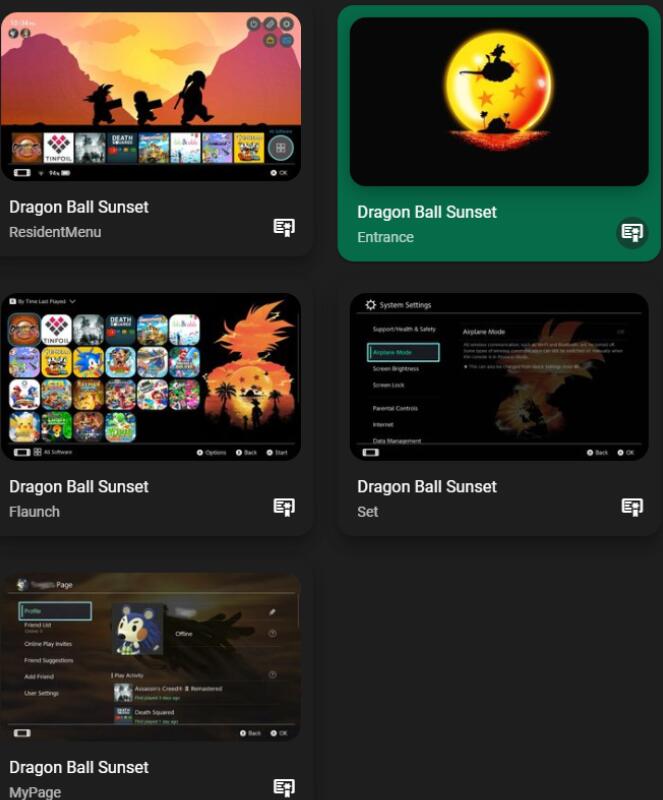The width and height of the screenshot is (663, 800).
Task: Click the MyPage card's add-to-pack icon
Action: pos(284,787)
